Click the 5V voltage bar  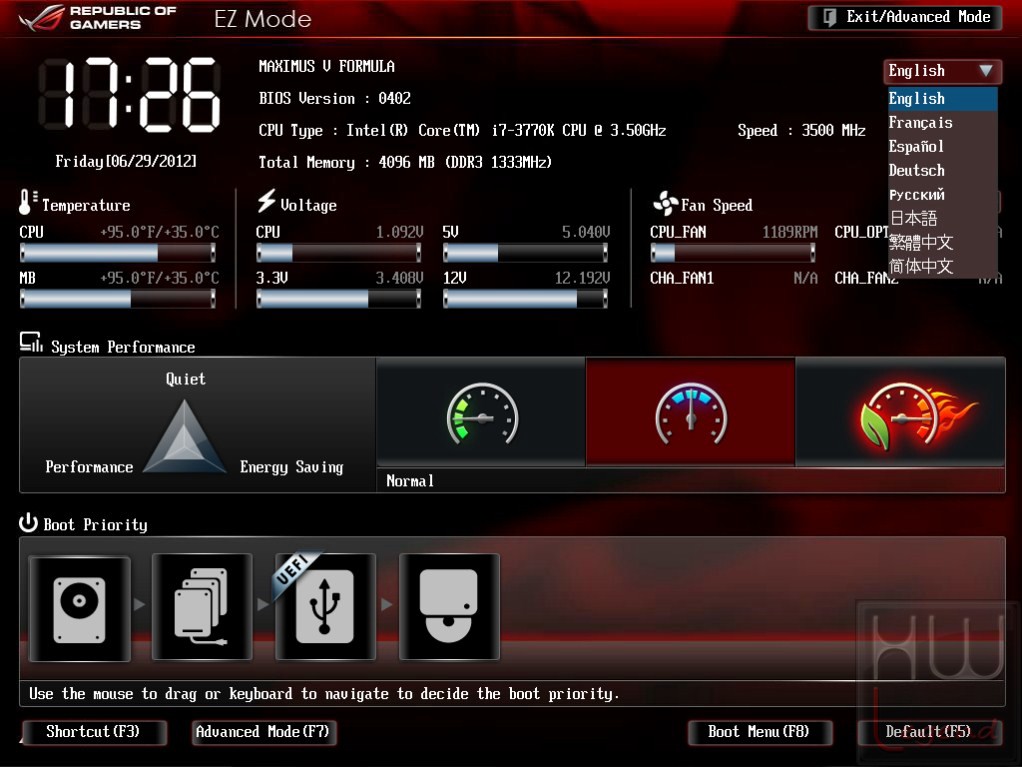[x=525, y=252]
